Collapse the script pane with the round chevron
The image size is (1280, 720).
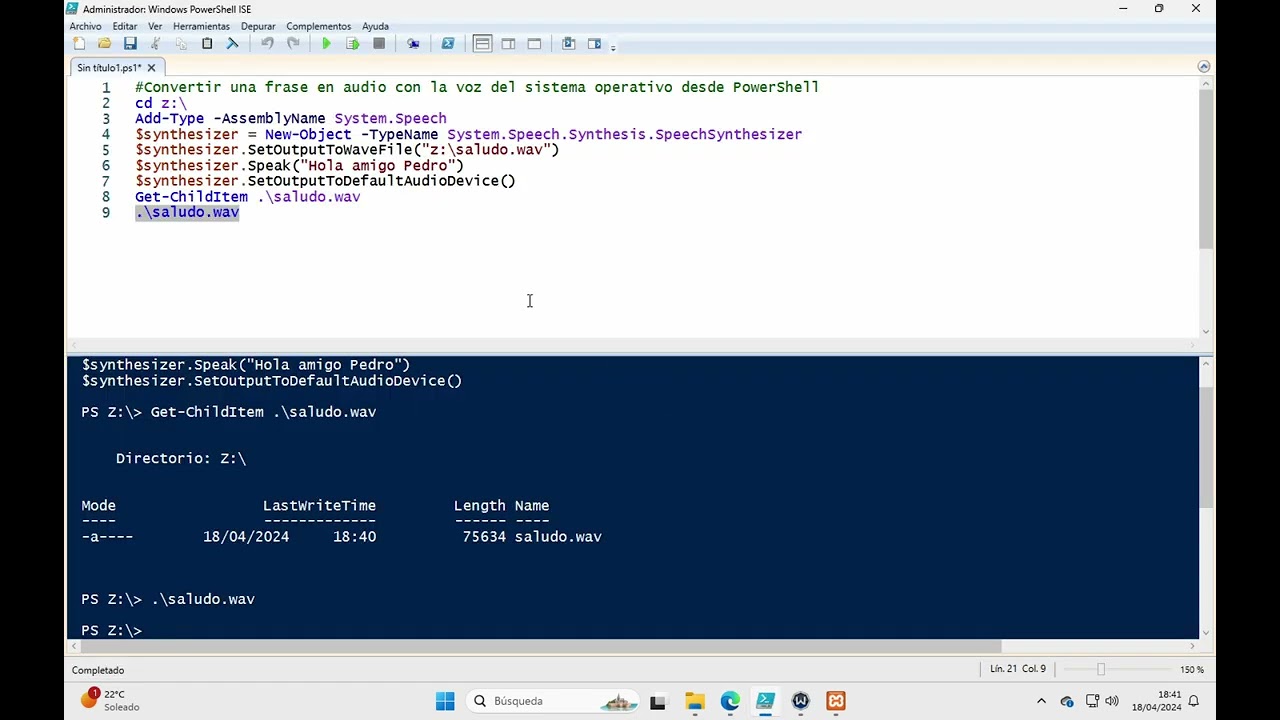1204,67
